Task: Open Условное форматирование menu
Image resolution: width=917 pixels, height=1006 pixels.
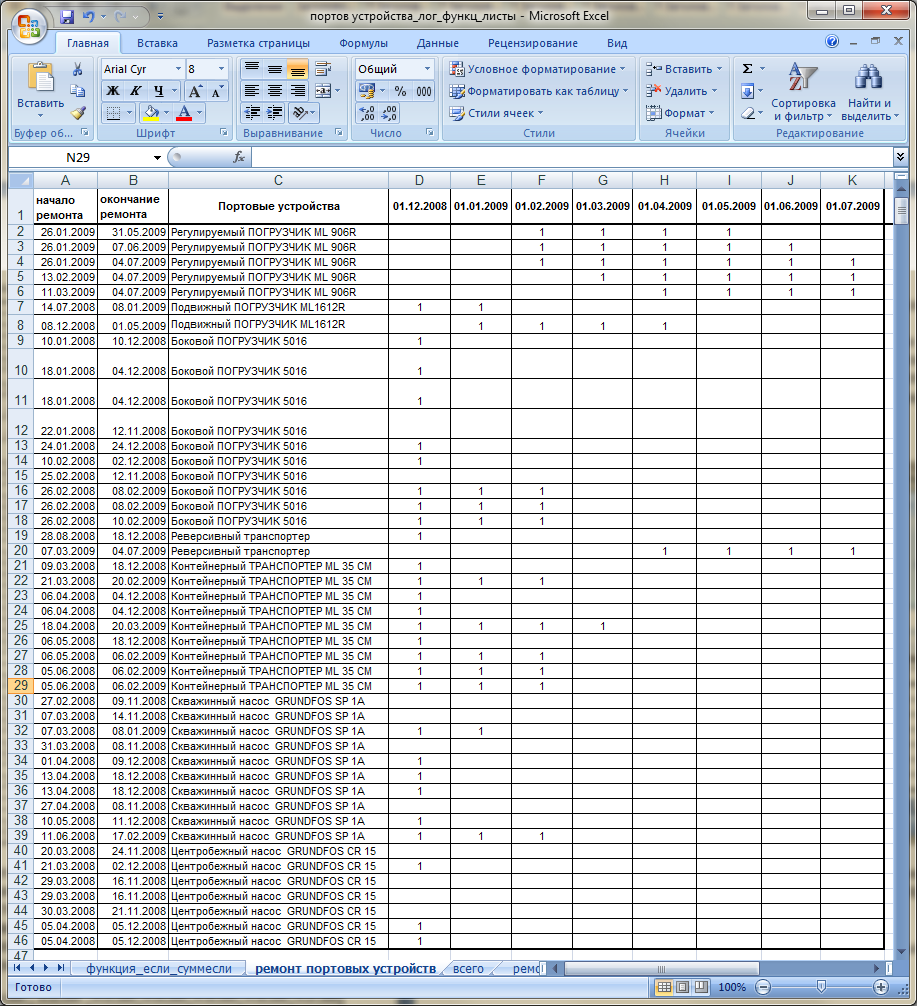Action: (x=537, y=69)
